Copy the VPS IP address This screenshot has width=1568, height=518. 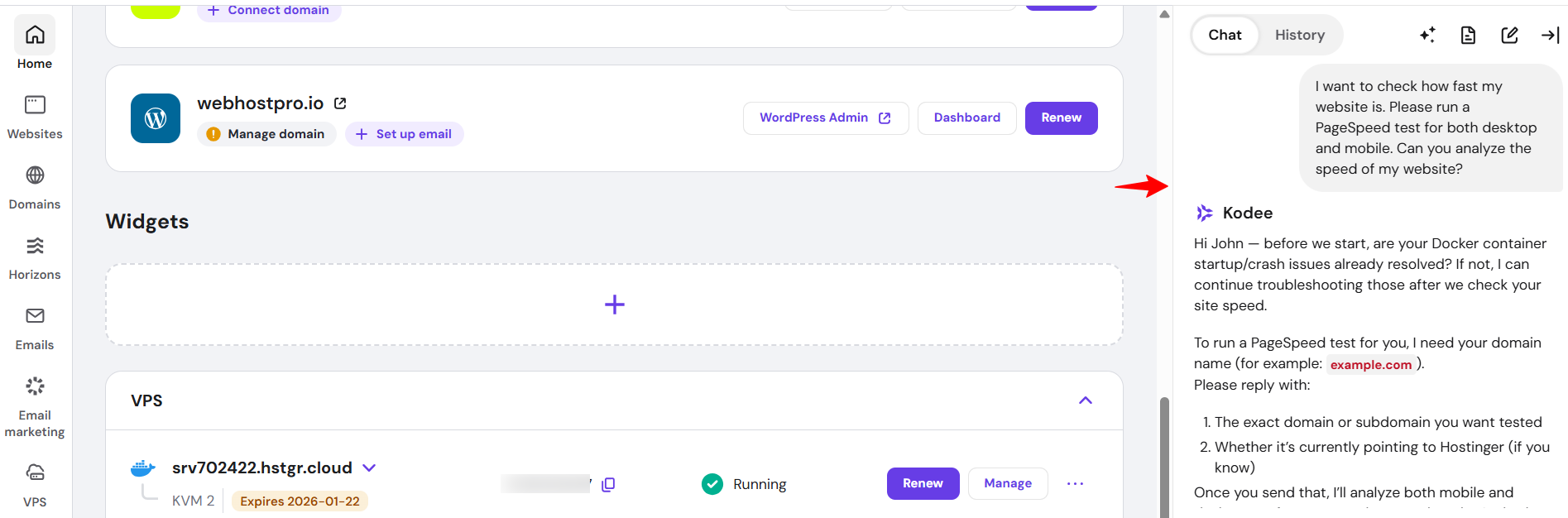click(x=608, y=484)
